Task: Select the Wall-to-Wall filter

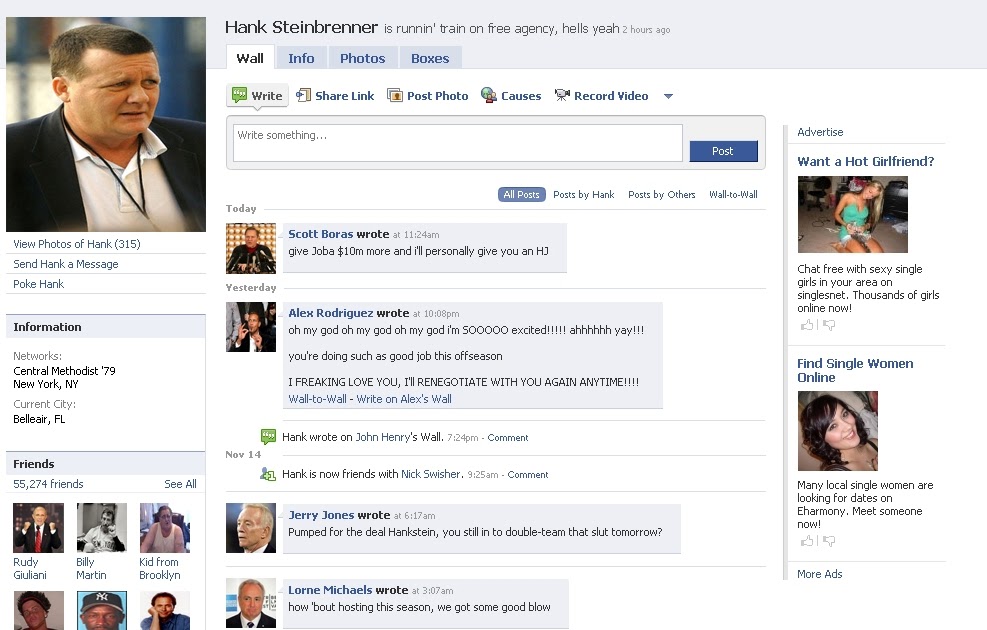Action: click(733, 194)
